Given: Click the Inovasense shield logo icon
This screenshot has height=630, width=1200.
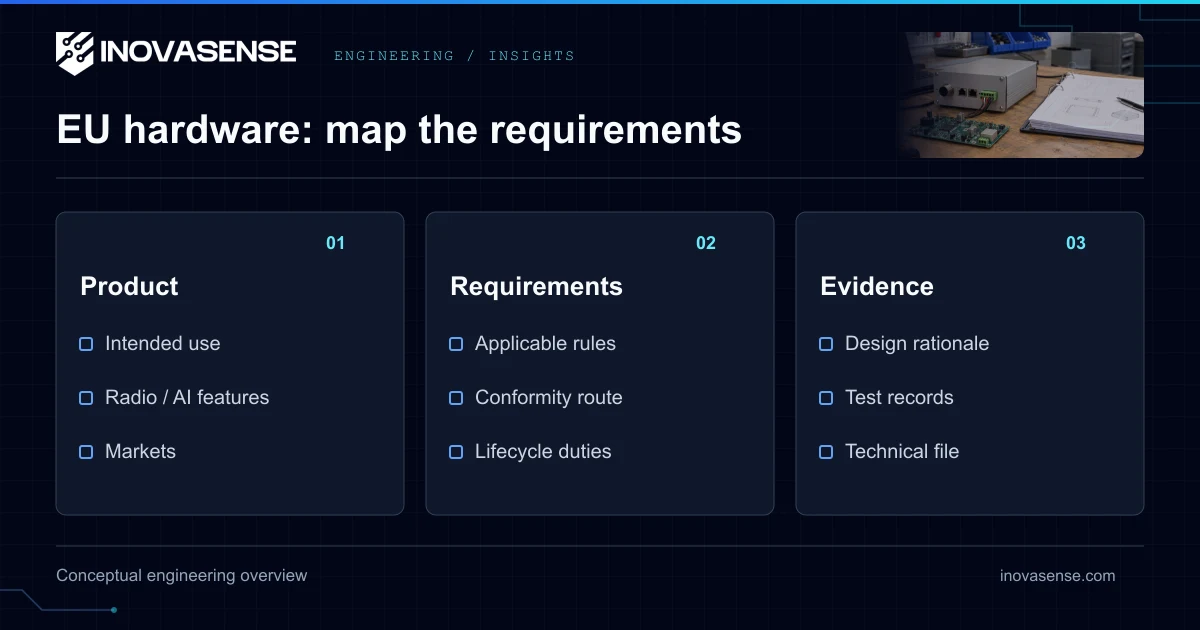Looking at the screenshot, I should click(75, 53).
